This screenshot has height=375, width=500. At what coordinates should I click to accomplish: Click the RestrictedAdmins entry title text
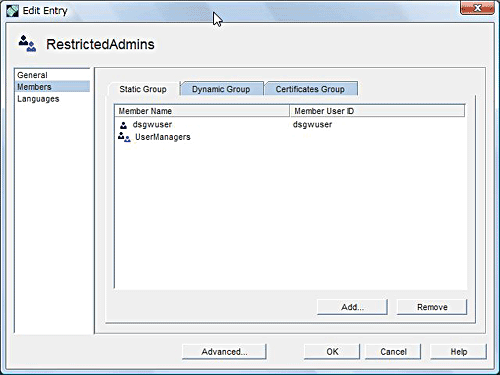pos(100,44)
